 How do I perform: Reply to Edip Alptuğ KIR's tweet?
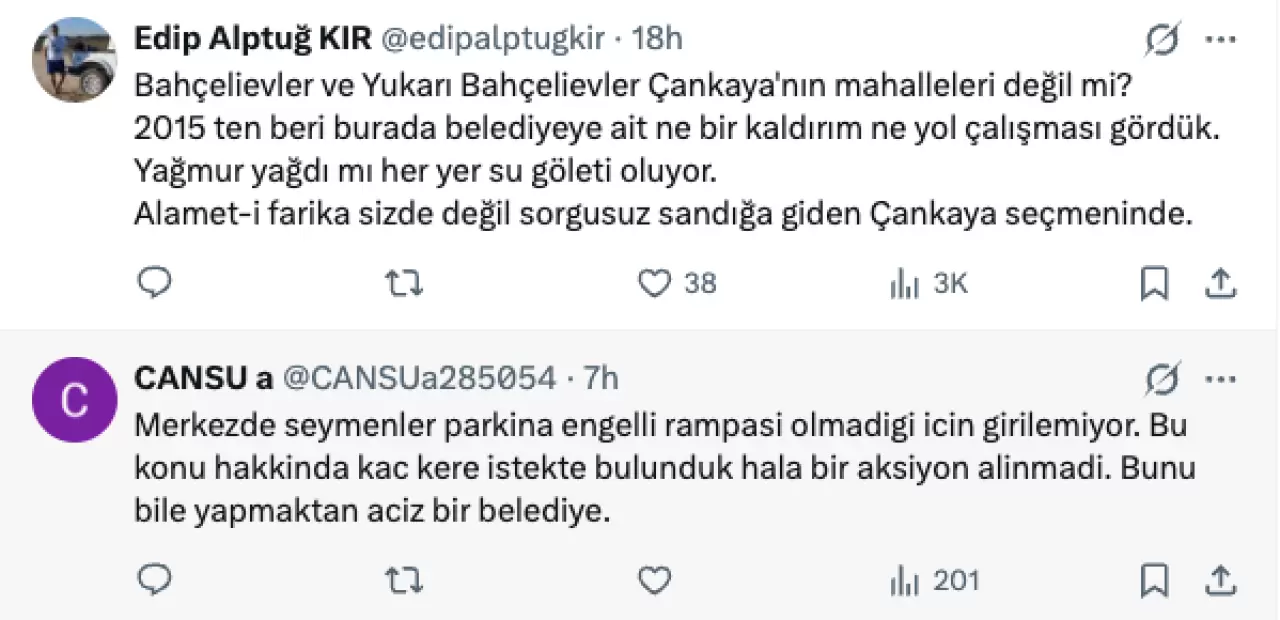pyautogui.click(x=154, y=284)
